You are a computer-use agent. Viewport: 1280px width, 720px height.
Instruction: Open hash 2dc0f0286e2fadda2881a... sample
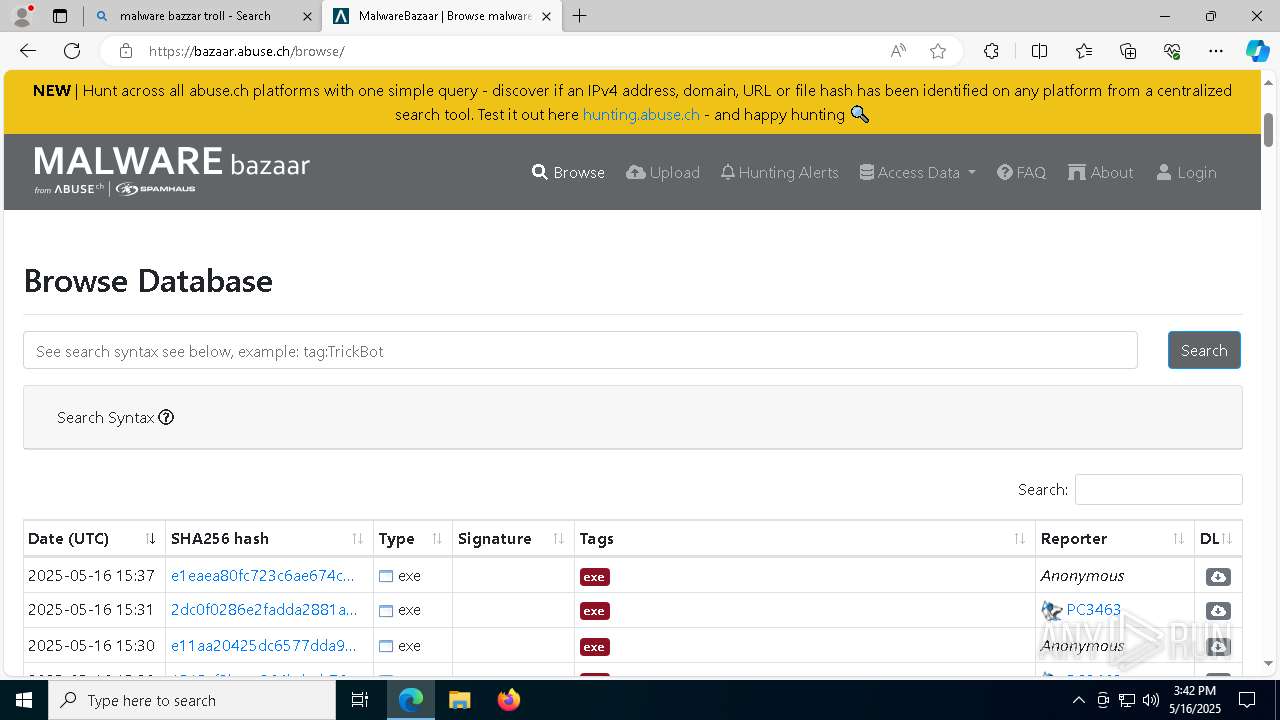[264, 609]
